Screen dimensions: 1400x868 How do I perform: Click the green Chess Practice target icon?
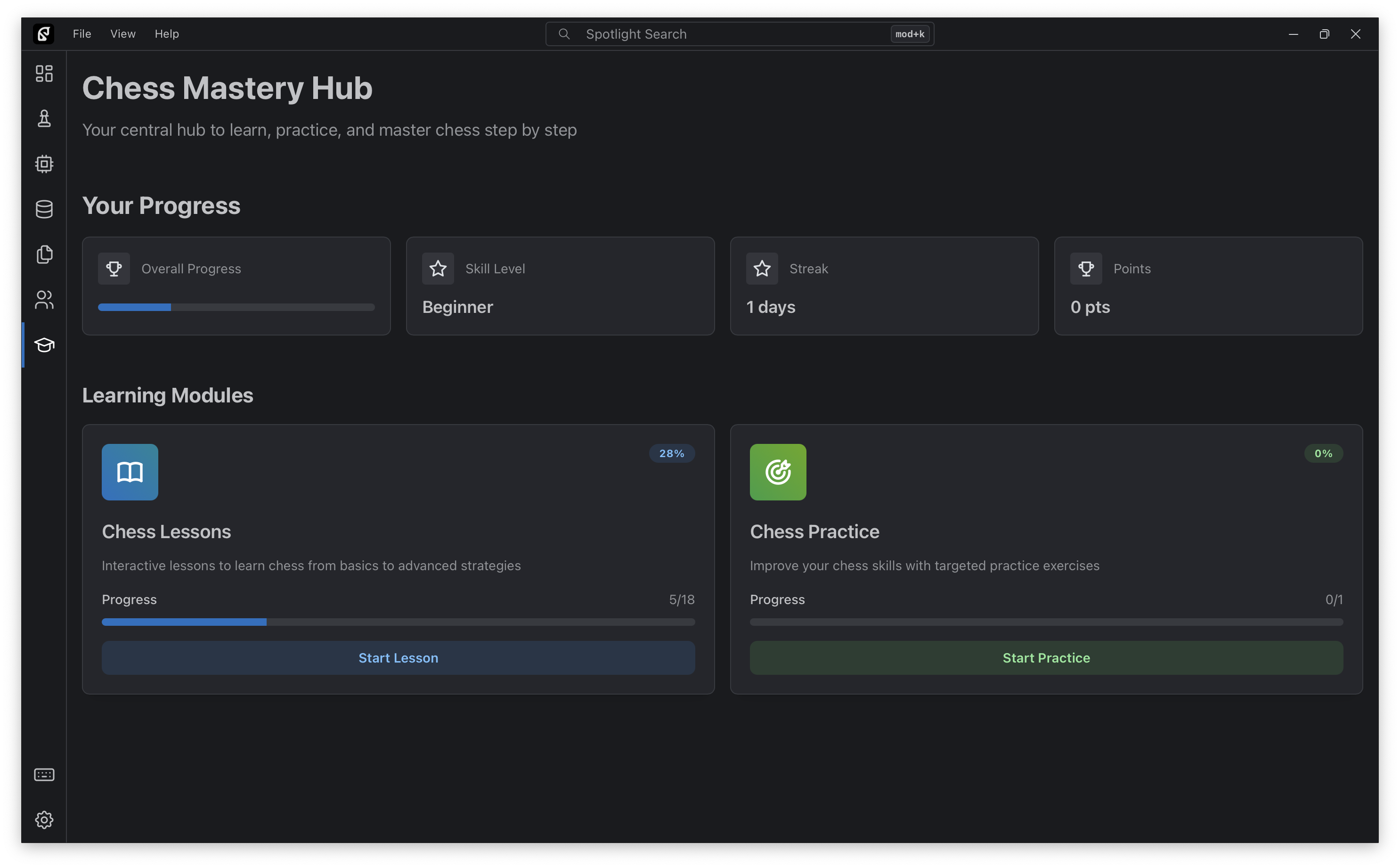click(778, 472)
